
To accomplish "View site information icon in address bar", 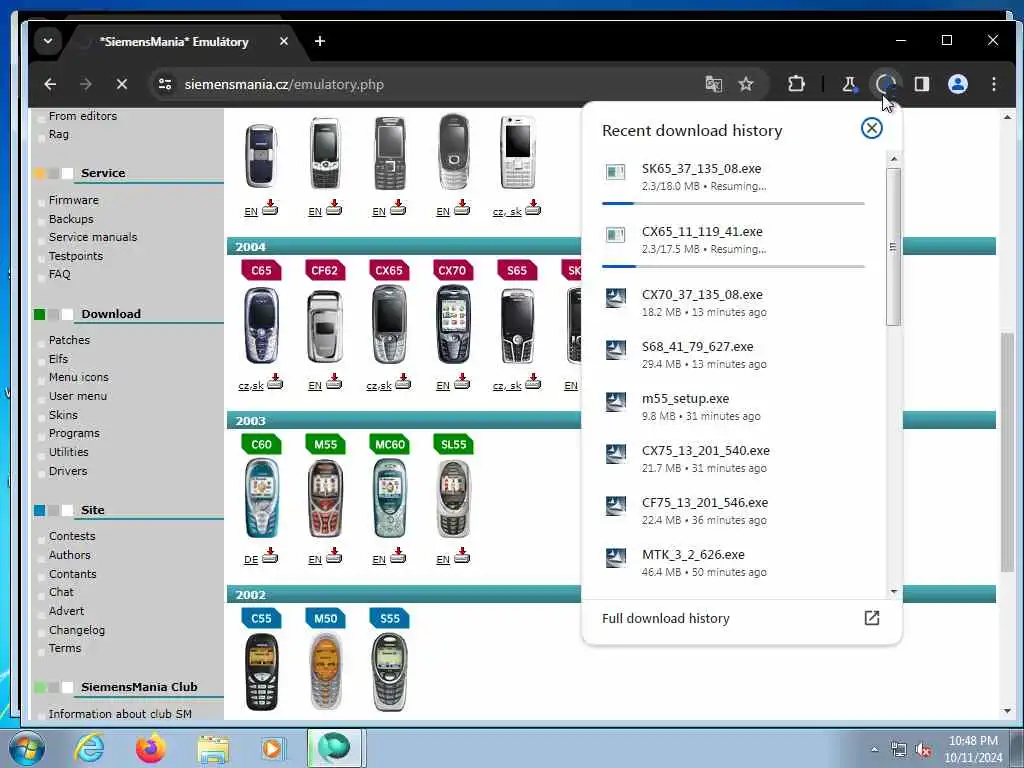I will point(165,84).
